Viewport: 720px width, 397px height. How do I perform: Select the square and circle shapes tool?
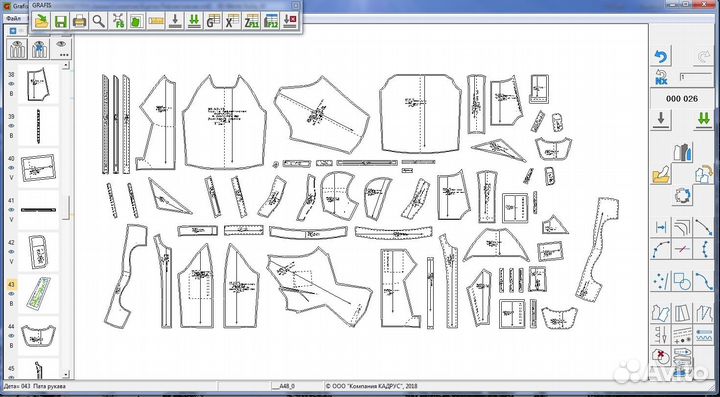click(x=682, y=280)
